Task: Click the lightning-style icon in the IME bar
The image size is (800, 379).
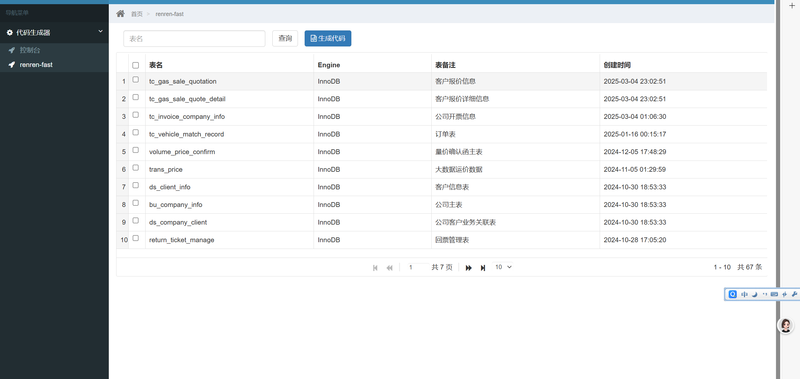Action: coord(784,294)
